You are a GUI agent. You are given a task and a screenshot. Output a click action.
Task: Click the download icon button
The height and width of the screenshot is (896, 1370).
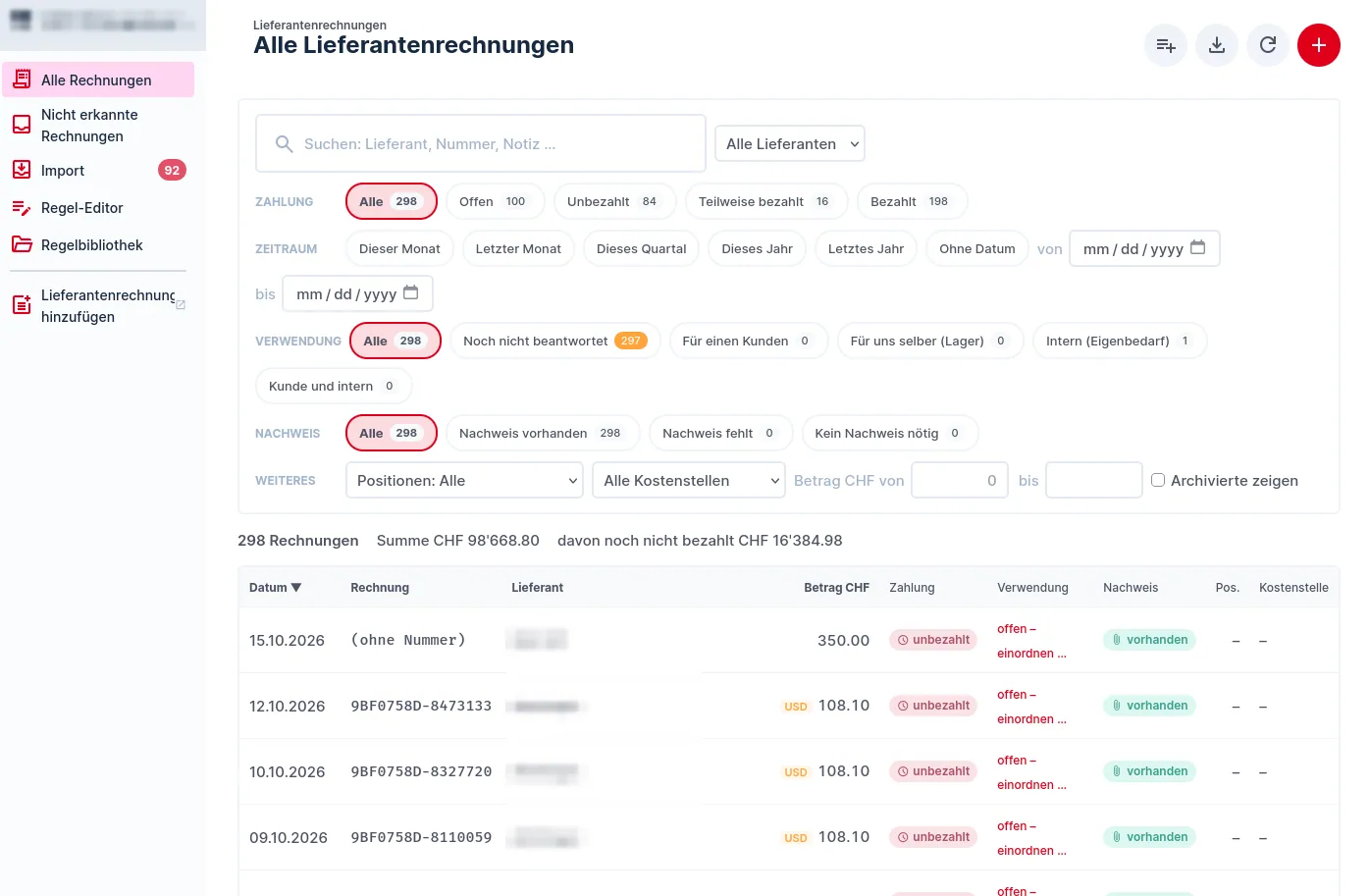(x=1216, y=45)
